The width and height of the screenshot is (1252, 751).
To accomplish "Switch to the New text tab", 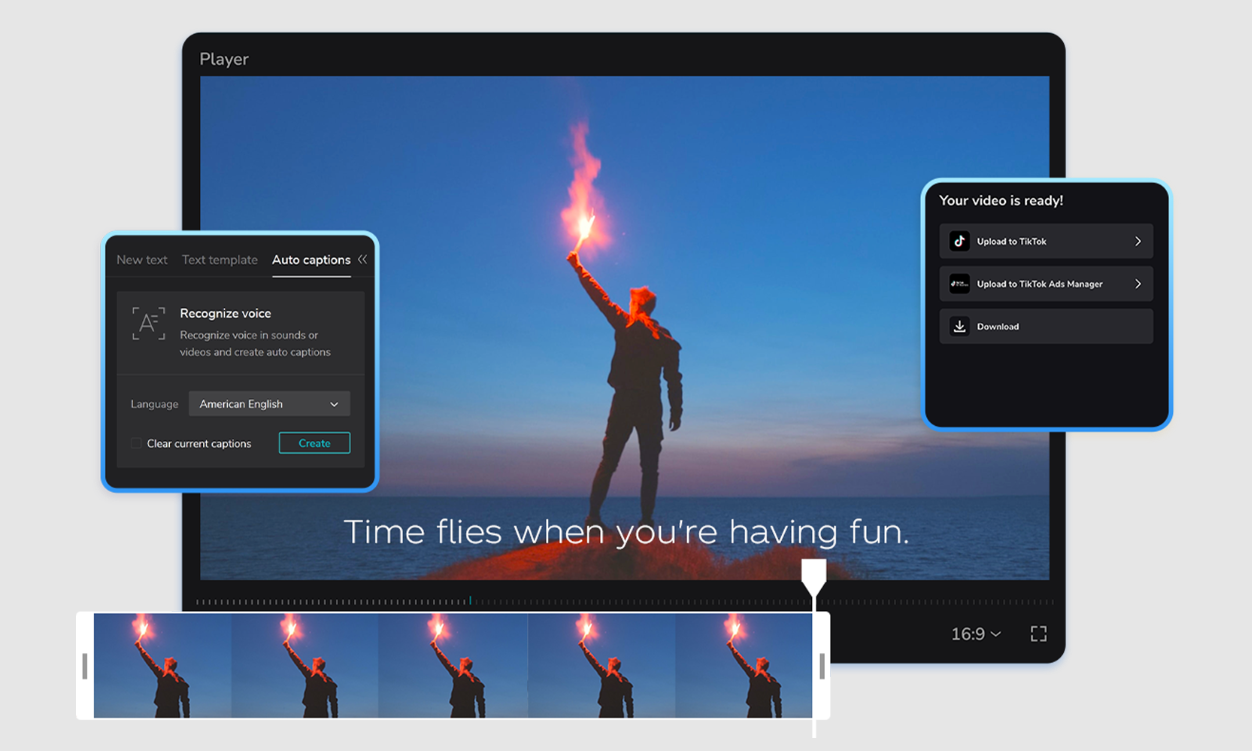I will [142, 260].
